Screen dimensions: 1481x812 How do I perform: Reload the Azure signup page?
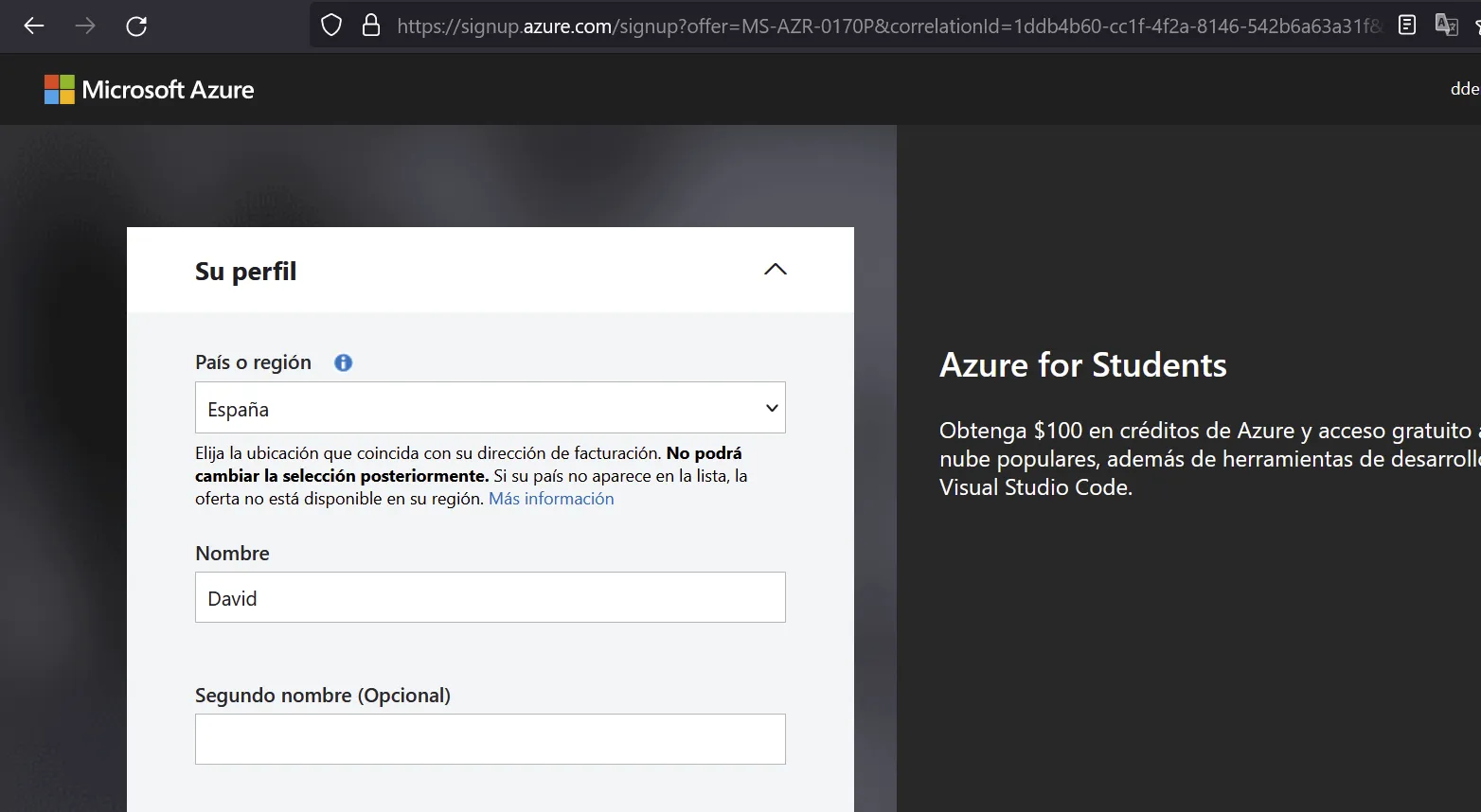click(x=136, y=26)
